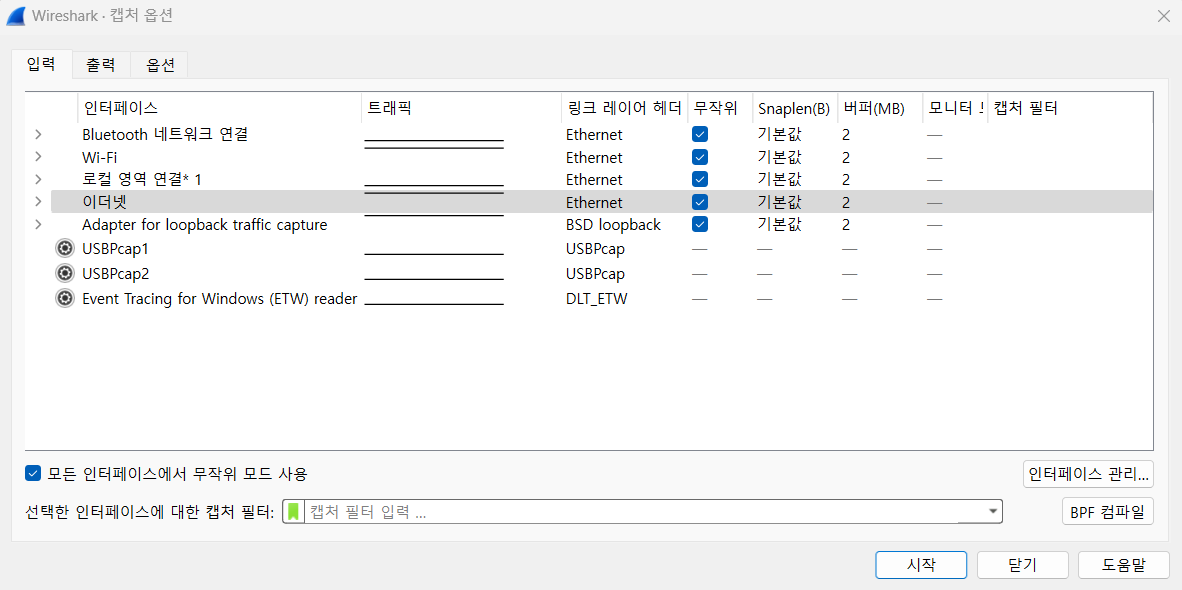1182x590 pixels.
Task: Click the 무작위 column header
Action: coord(719,108)
